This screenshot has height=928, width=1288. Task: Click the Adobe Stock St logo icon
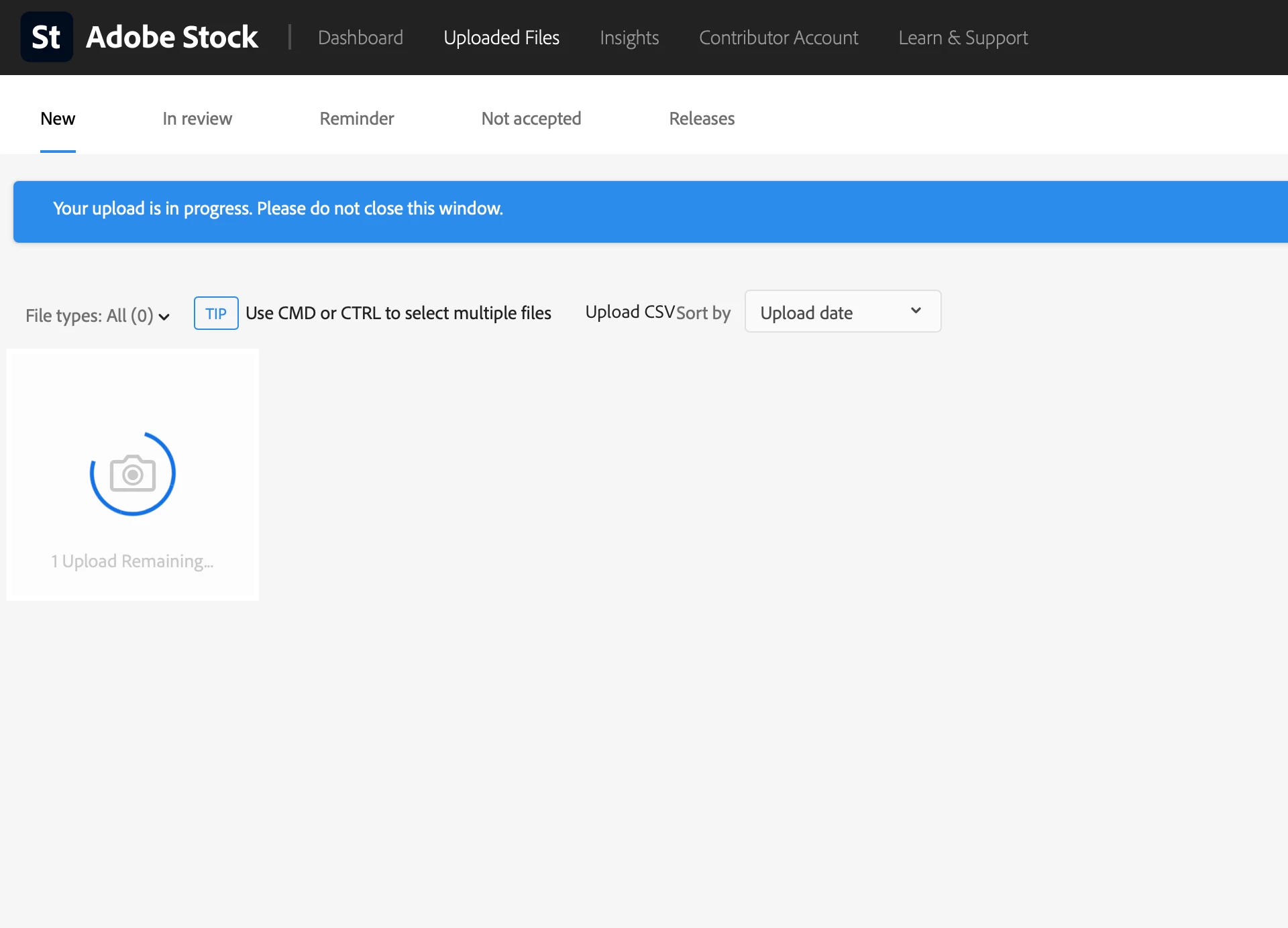46,37
